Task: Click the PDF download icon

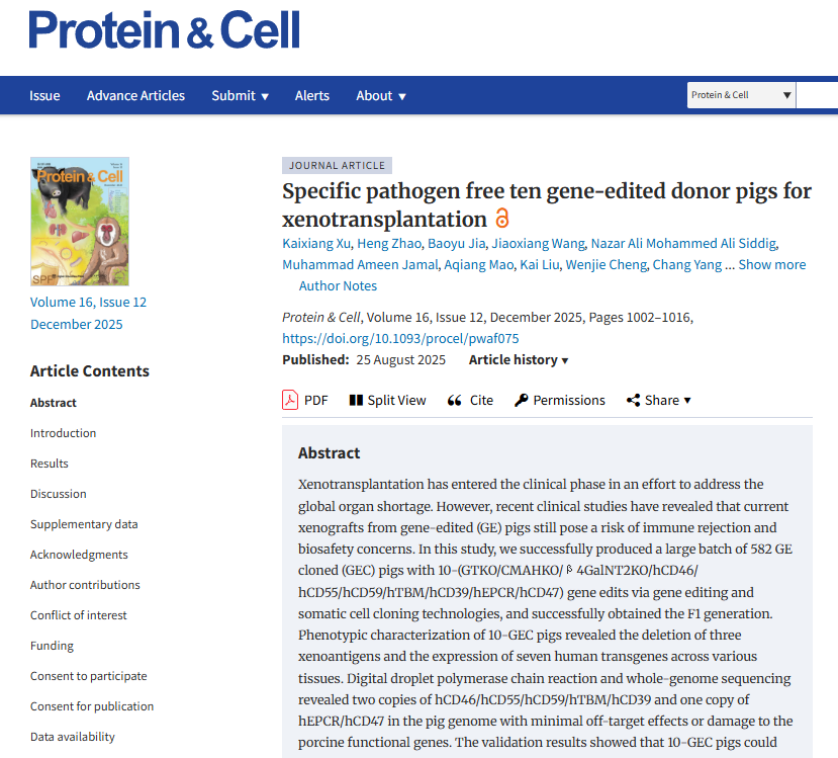Action: [x=290, y=400]
